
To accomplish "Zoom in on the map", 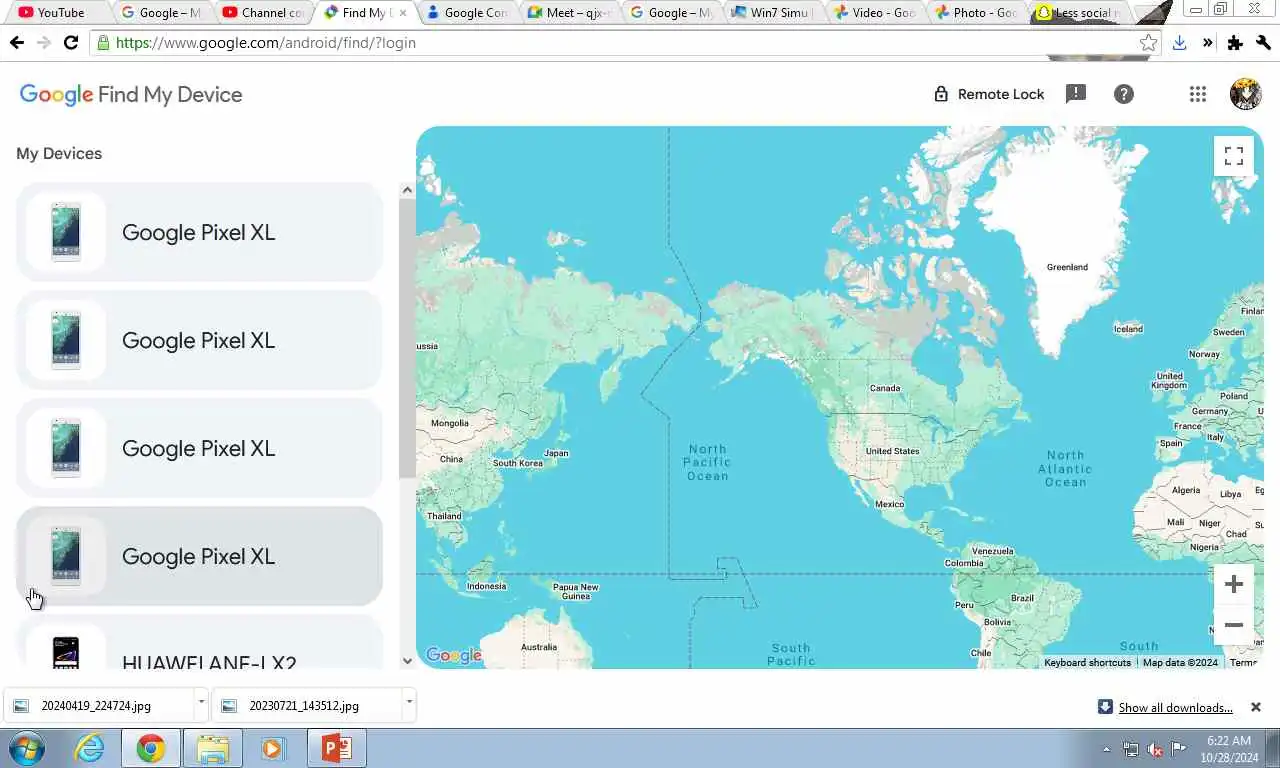I will click(1234, 584).
